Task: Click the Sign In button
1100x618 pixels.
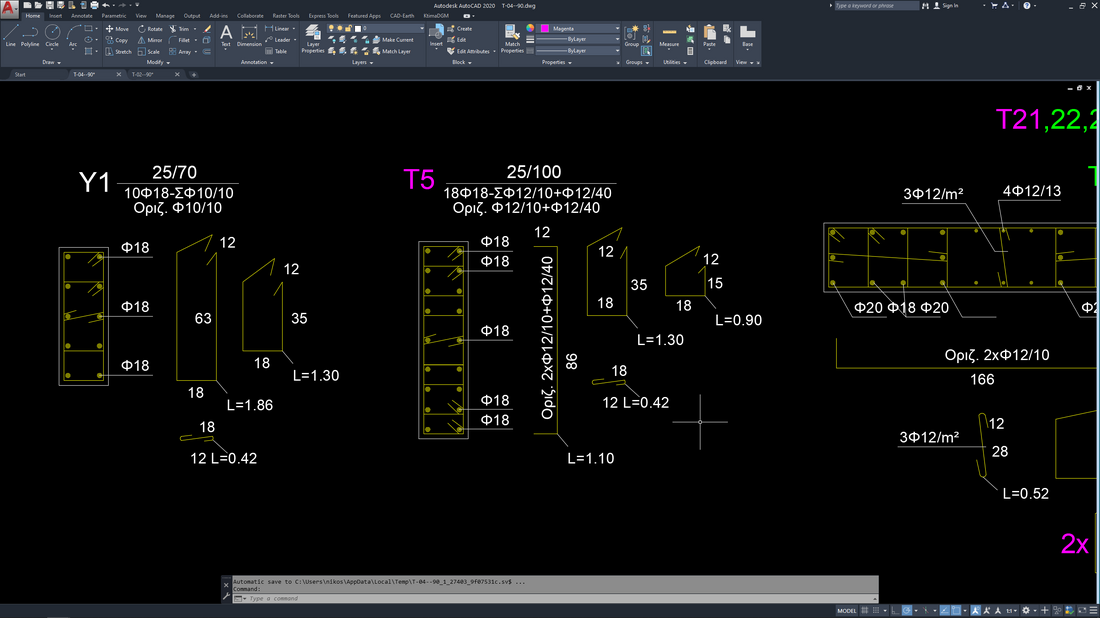Action: point(949,5)
